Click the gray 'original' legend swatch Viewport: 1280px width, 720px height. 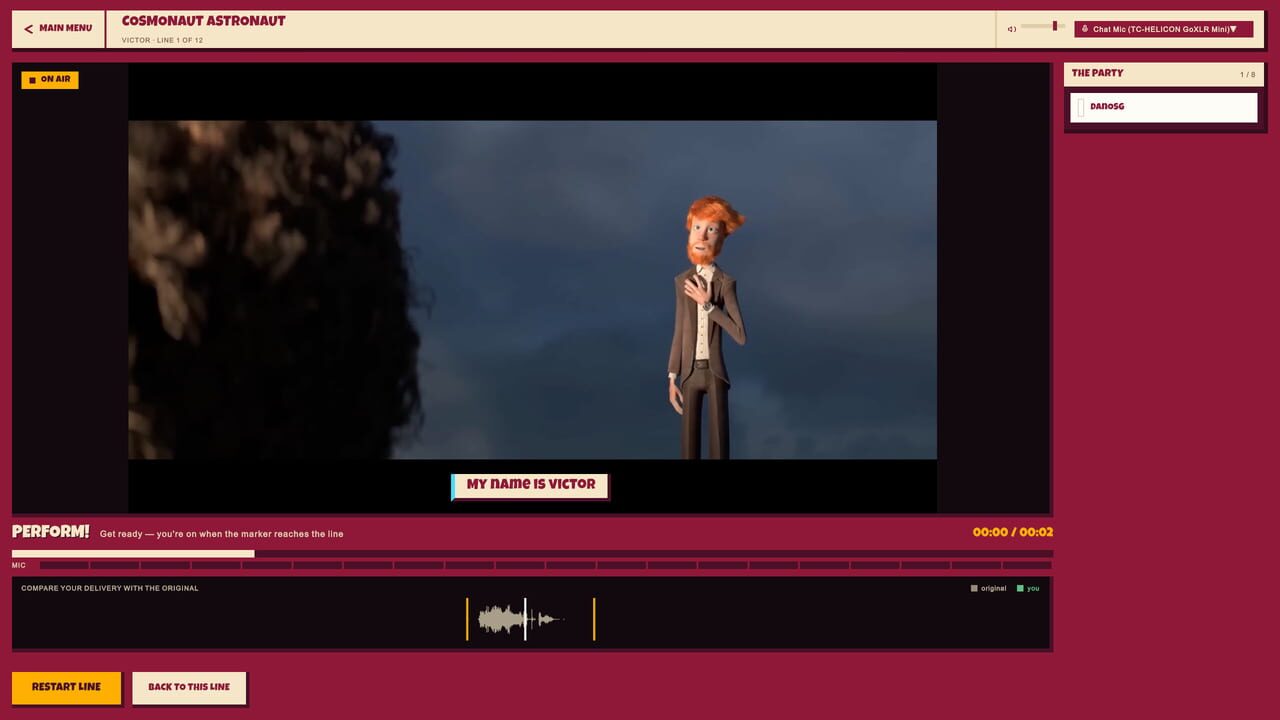974,588
